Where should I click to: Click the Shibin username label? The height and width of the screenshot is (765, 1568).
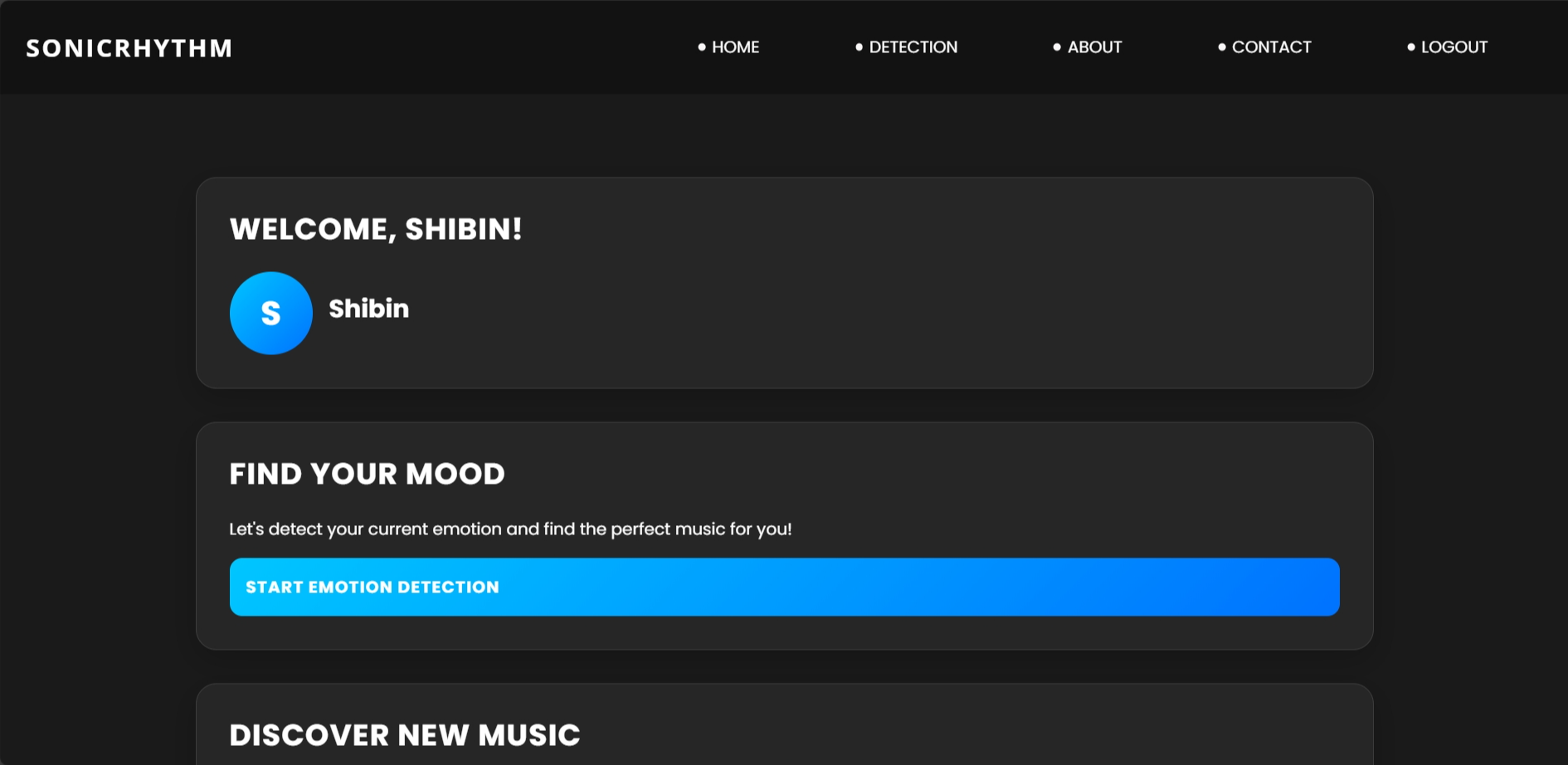(369, 309)
